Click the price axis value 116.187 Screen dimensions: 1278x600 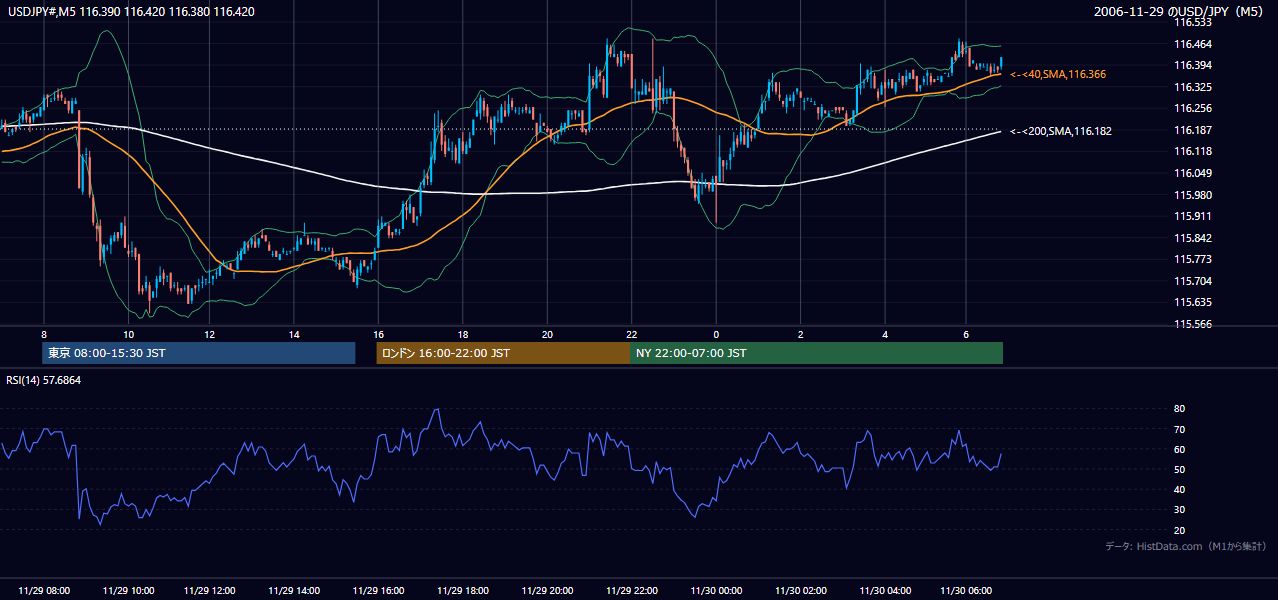pos(1193,130)
